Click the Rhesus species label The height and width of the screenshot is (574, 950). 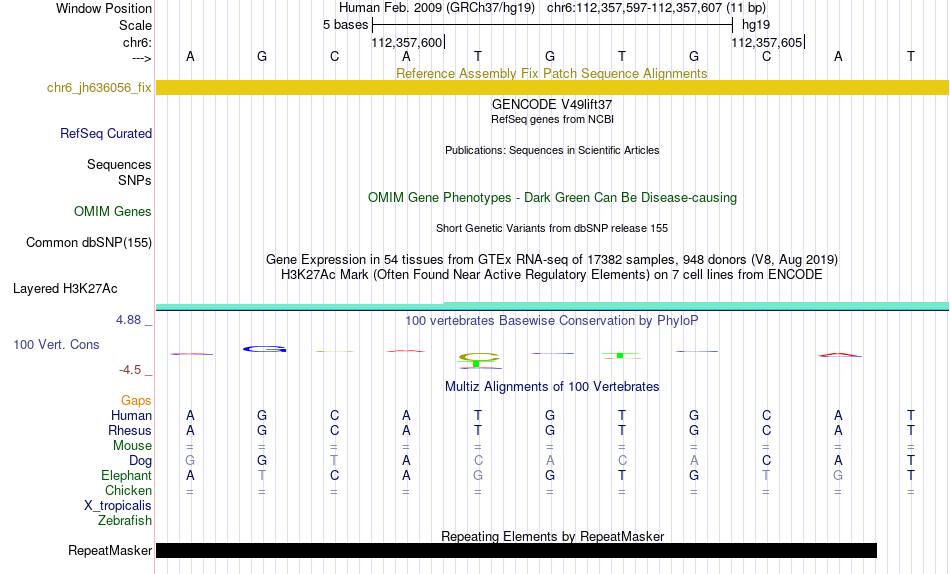tap(130, 430)
